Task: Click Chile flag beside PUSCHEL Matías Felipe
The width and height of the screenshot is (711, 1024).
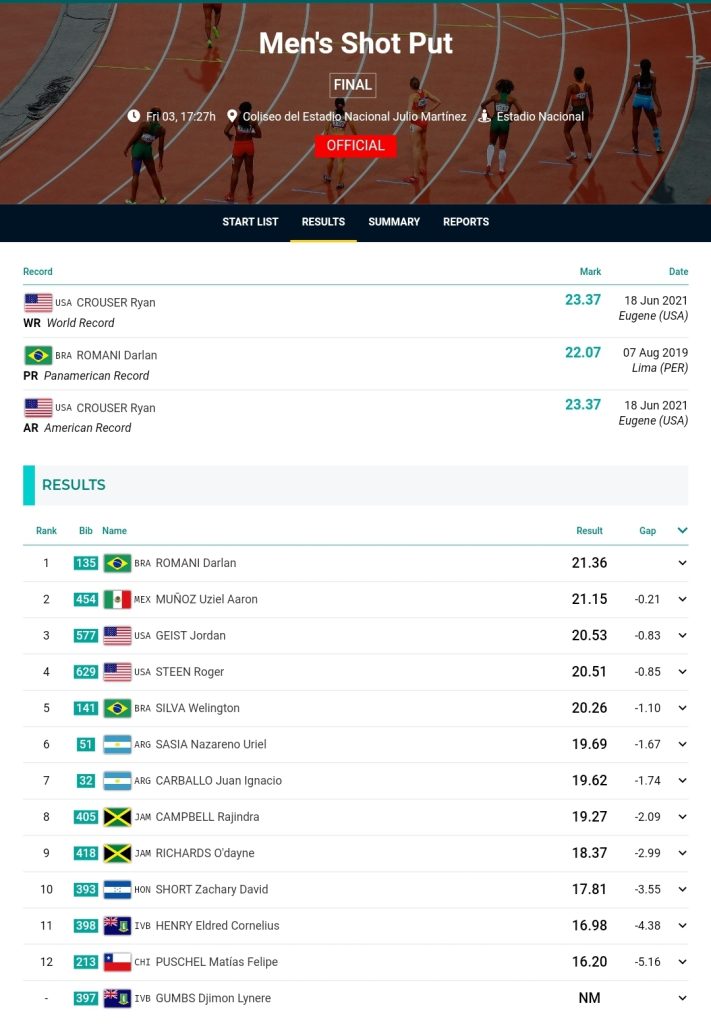Action: tap(118, 962)
